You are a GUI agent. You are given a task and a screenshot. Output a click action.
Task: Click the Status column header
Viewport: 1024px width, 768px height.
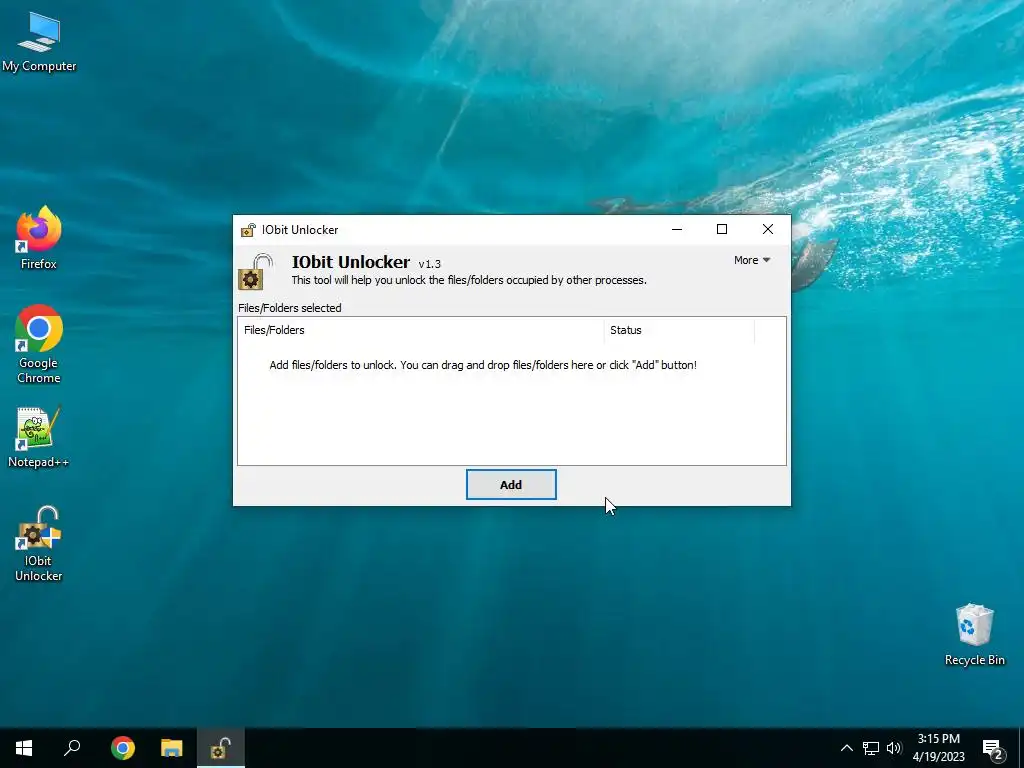click(679, 330)
